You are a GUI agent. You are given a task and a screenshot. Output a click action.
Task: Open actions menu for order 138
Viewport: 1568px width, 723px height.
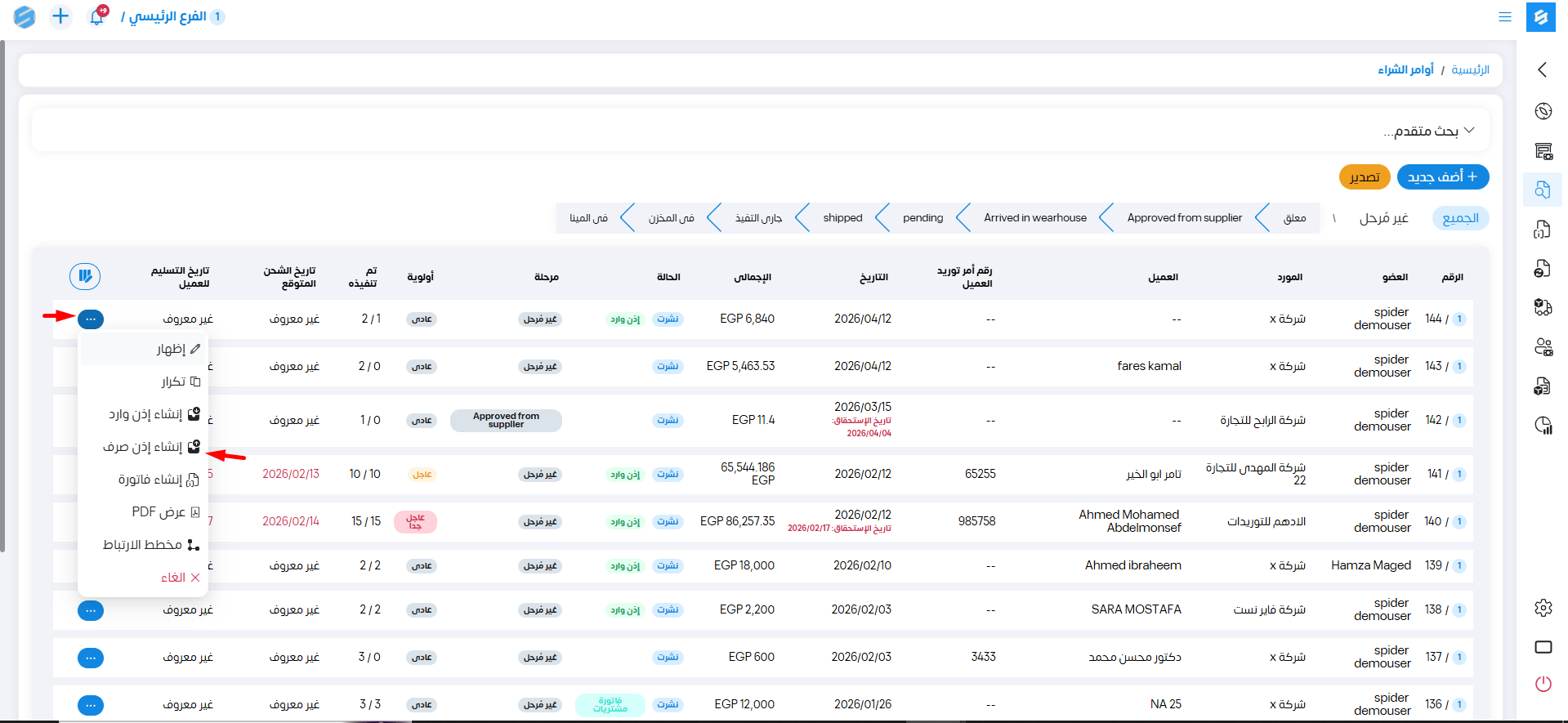[x=91, y=610]
